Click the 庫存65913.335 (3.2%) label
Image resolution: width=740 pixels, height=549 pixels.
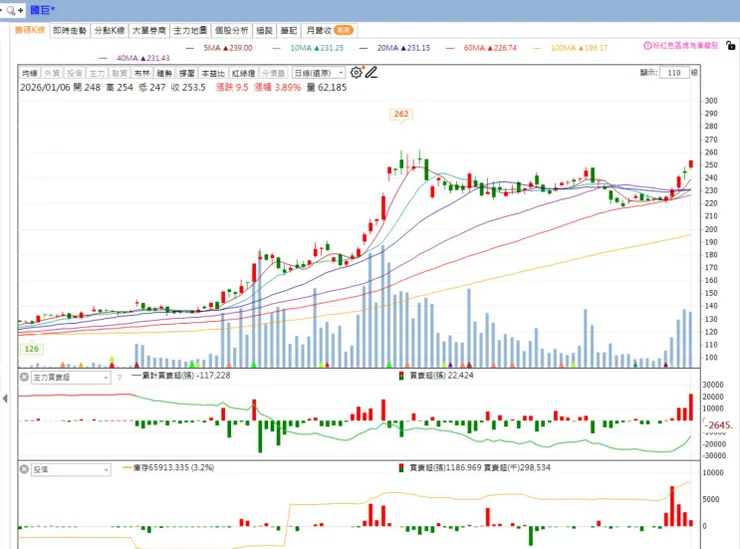tap(168, 467)
